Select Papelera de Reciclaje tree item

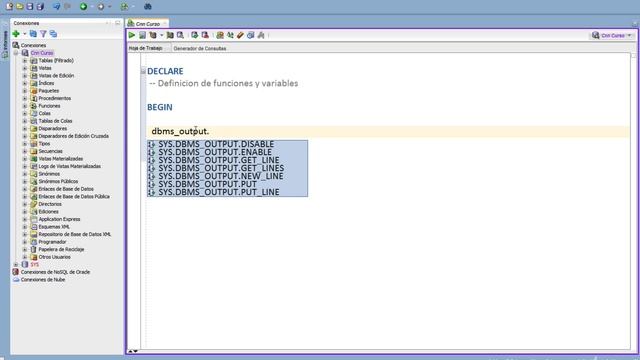[x=61, y=249]
